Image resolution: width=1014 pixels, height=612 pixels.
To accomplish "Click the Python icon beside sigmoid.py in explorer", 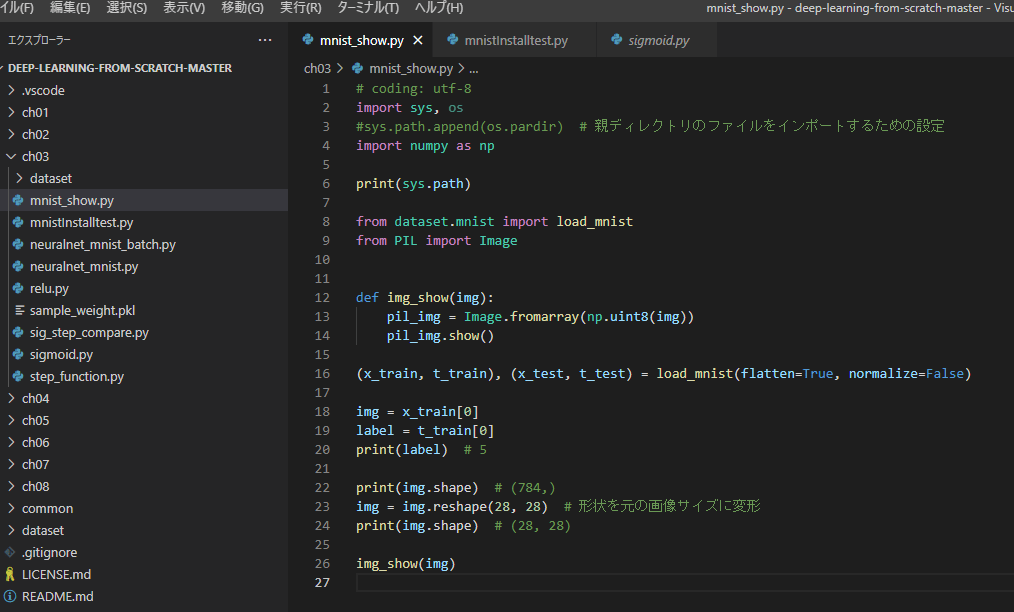I will coord(18,354).
